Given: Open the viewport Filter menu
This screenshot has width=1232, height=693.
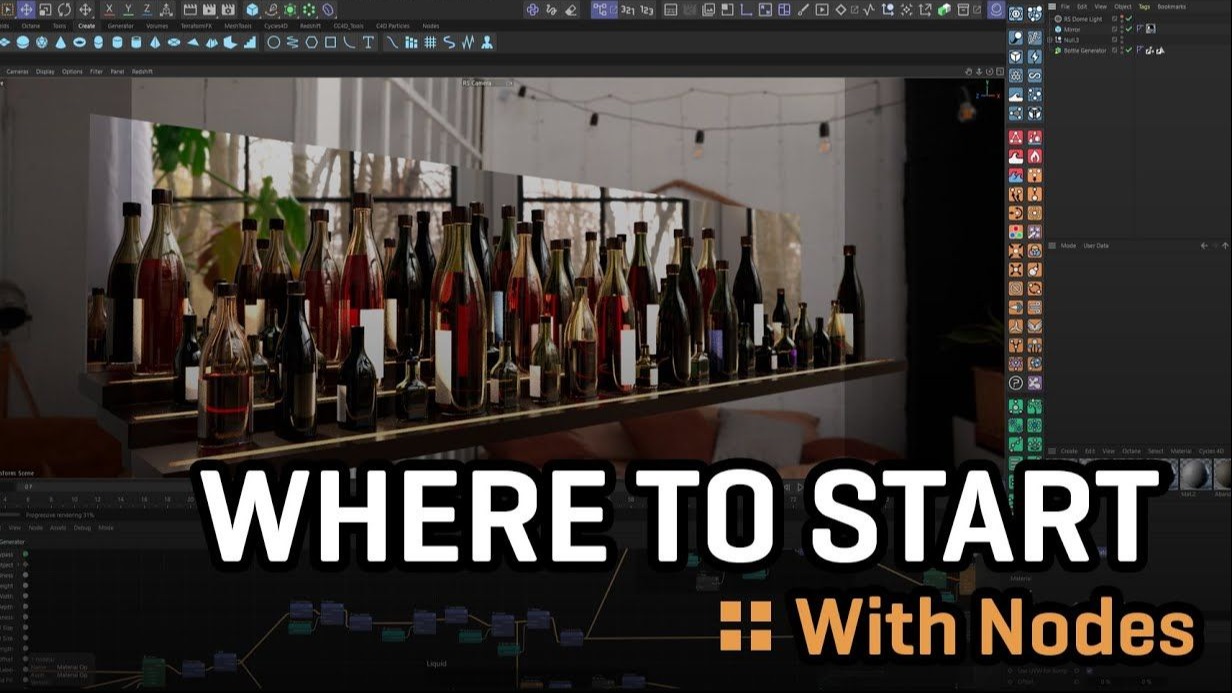Looking at the screenshot, I should [x=97, y=72].
